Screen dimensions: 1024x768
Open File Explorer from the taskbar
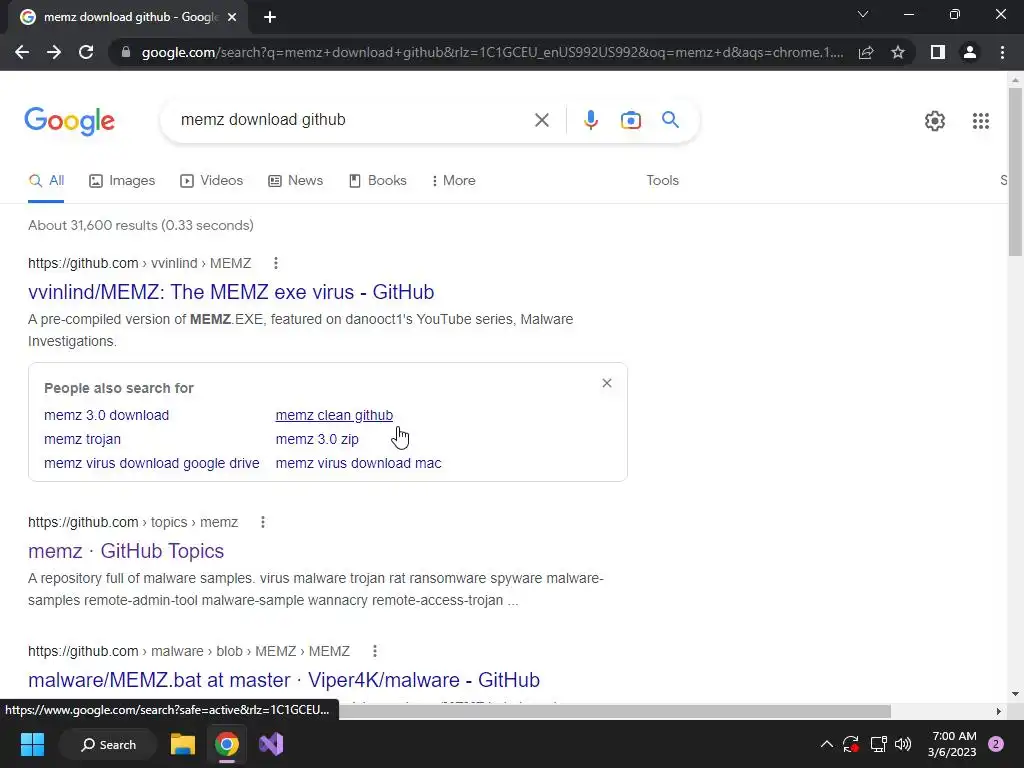(x=183, y=744)
